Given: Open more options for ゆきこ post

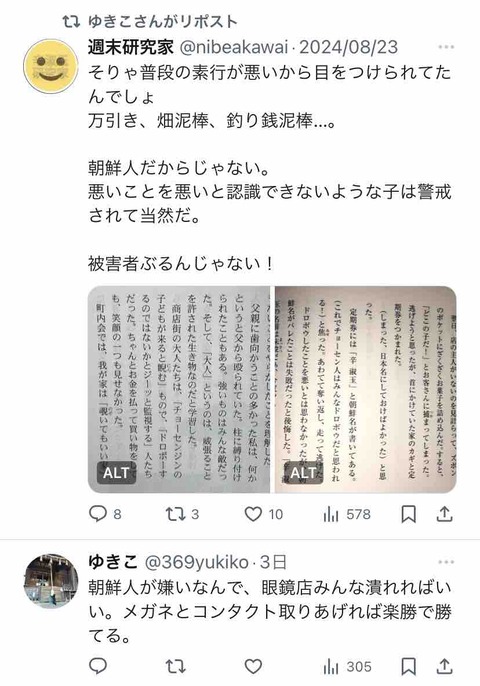Looking at the screenshot, I should pyautogui.click(x=446, y=562).
